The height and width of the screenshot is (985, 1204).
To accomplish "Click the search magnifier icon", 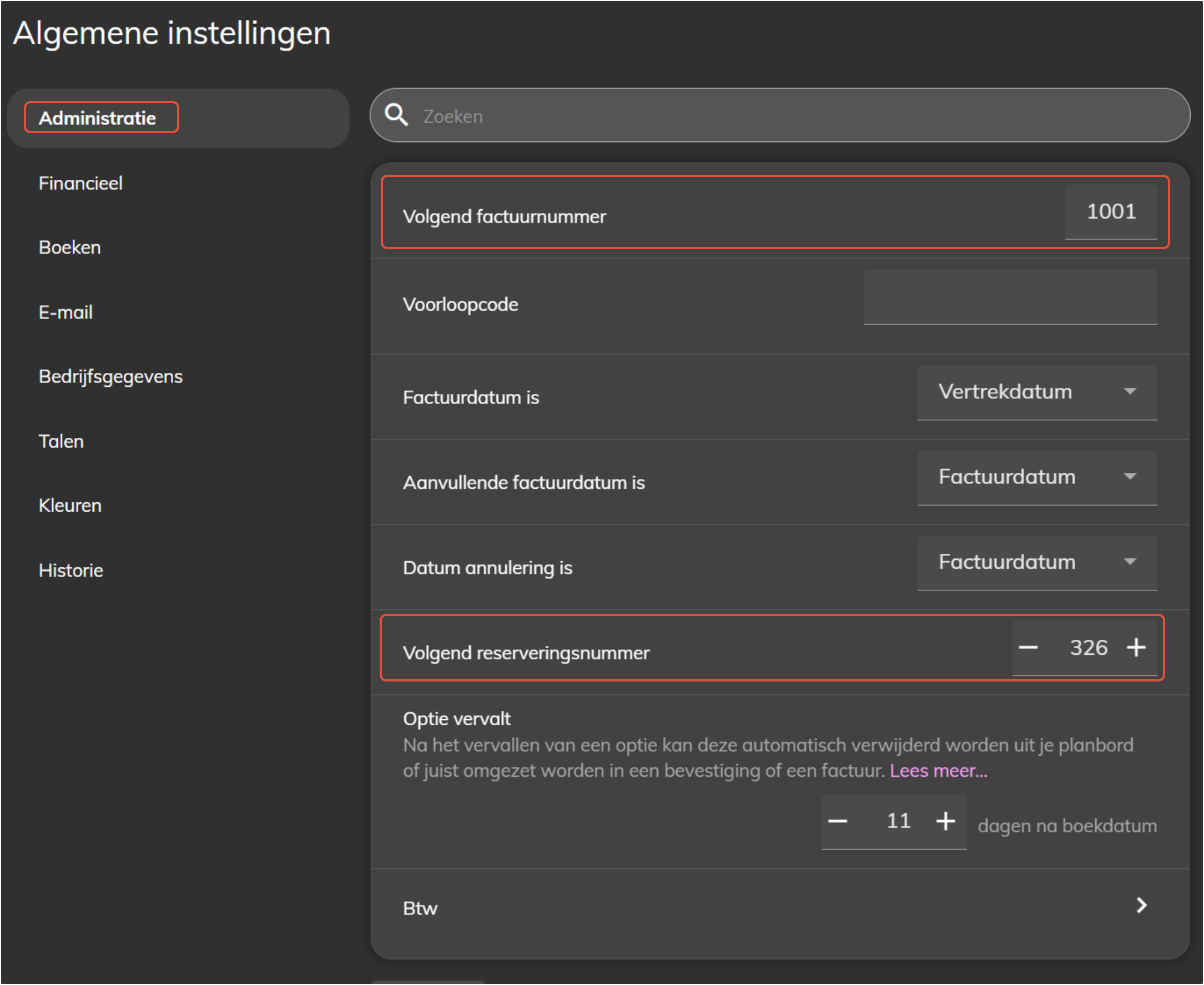I will click(396, 115).
